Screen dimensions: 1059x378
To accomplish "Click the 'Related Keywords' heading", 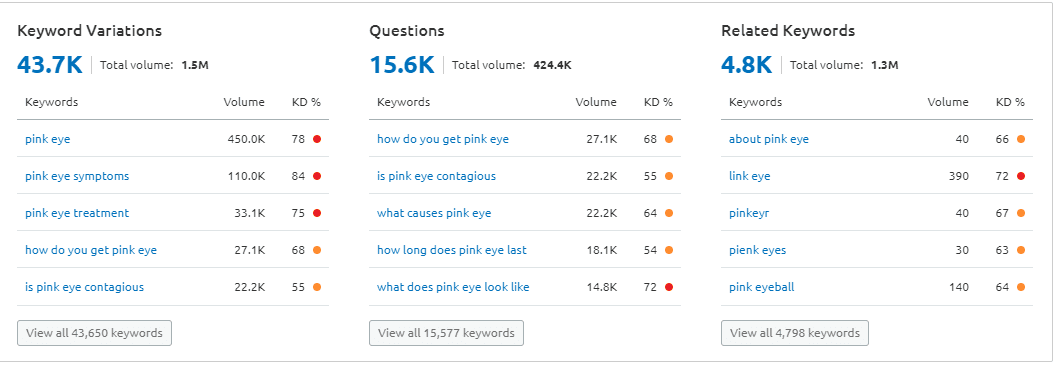I will click(788, 31).
